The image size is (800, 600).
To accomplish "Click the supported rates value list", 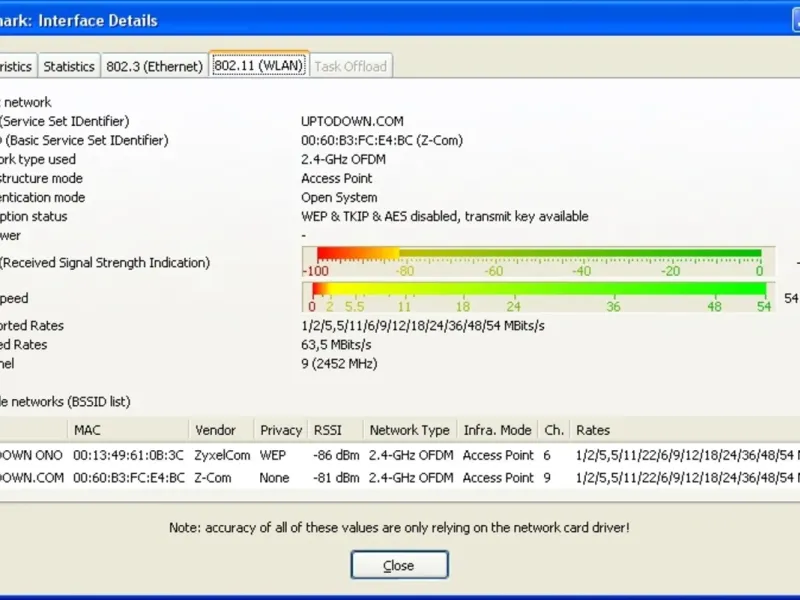I will click(x=423, y=326).
